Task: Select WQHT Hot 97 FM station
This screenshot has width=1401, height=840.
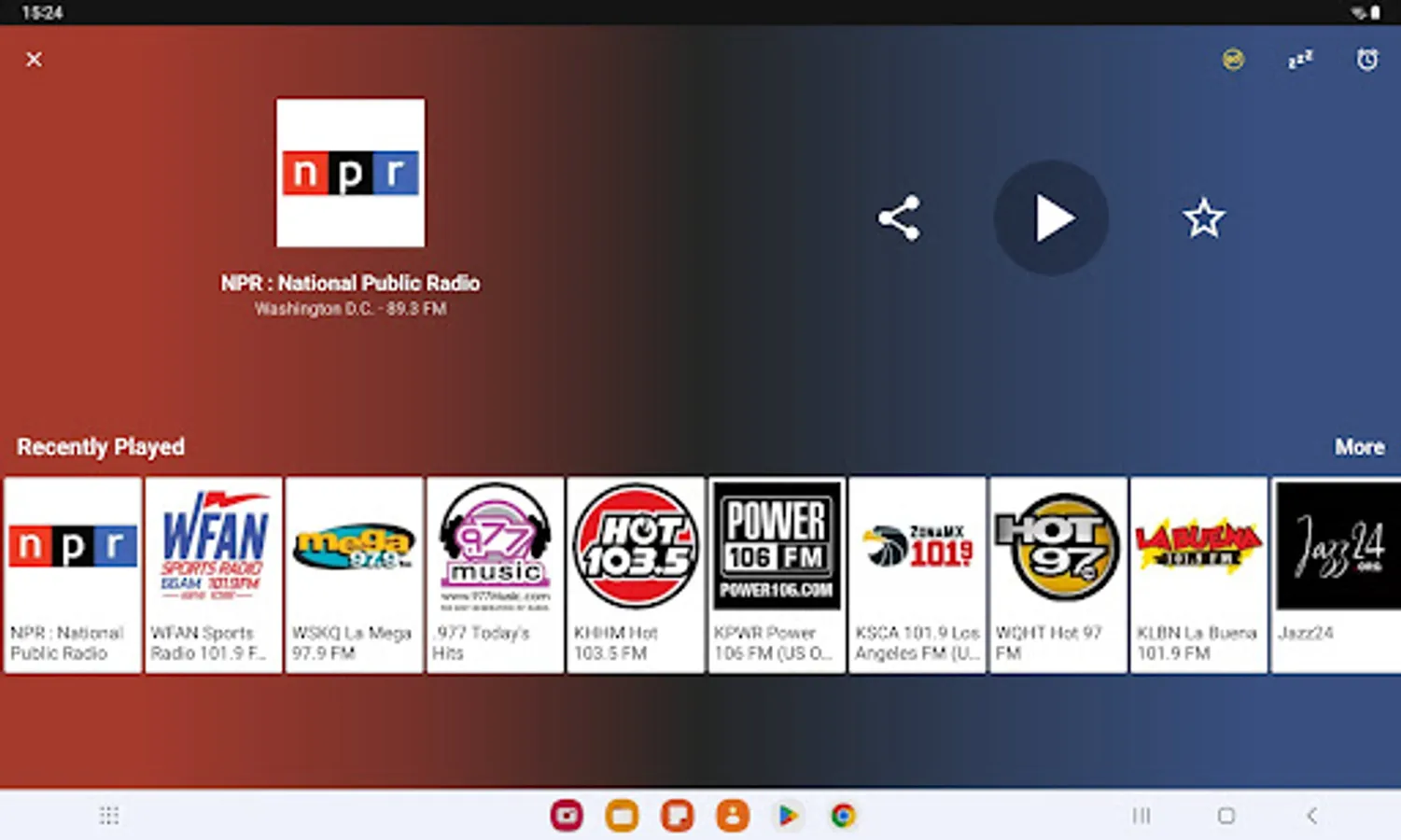Action: click(1058, 575)
